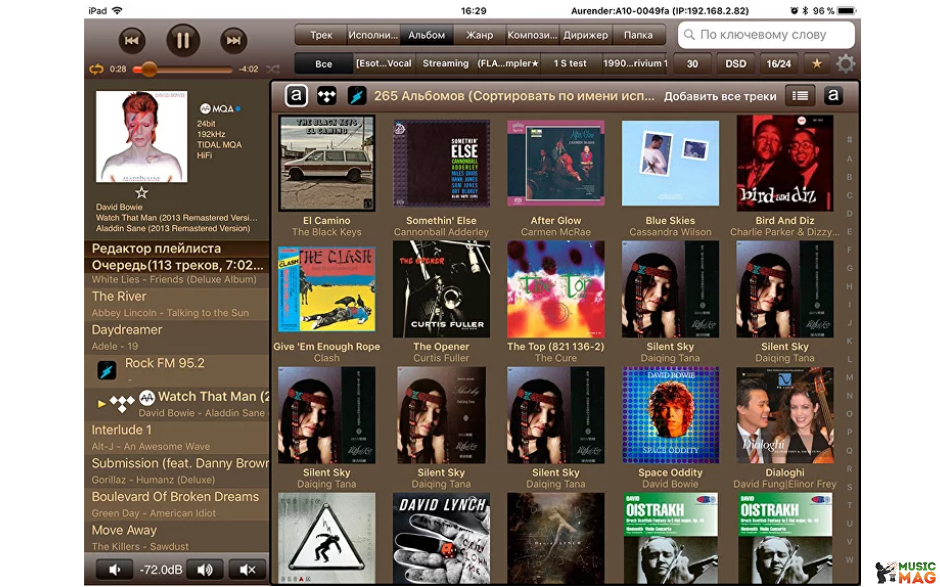Choose the (FLA...mpler★ filter
This screenshot has height=587, width=940.
point(508,64)
